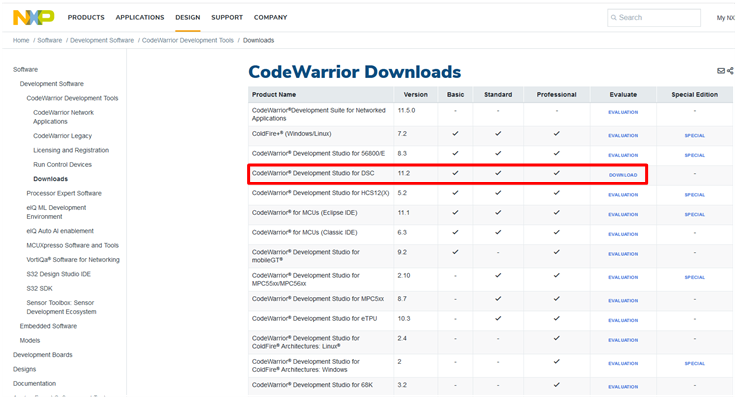Click the share icon beside the email icon
738x399 pixels.
pos(730,71)
